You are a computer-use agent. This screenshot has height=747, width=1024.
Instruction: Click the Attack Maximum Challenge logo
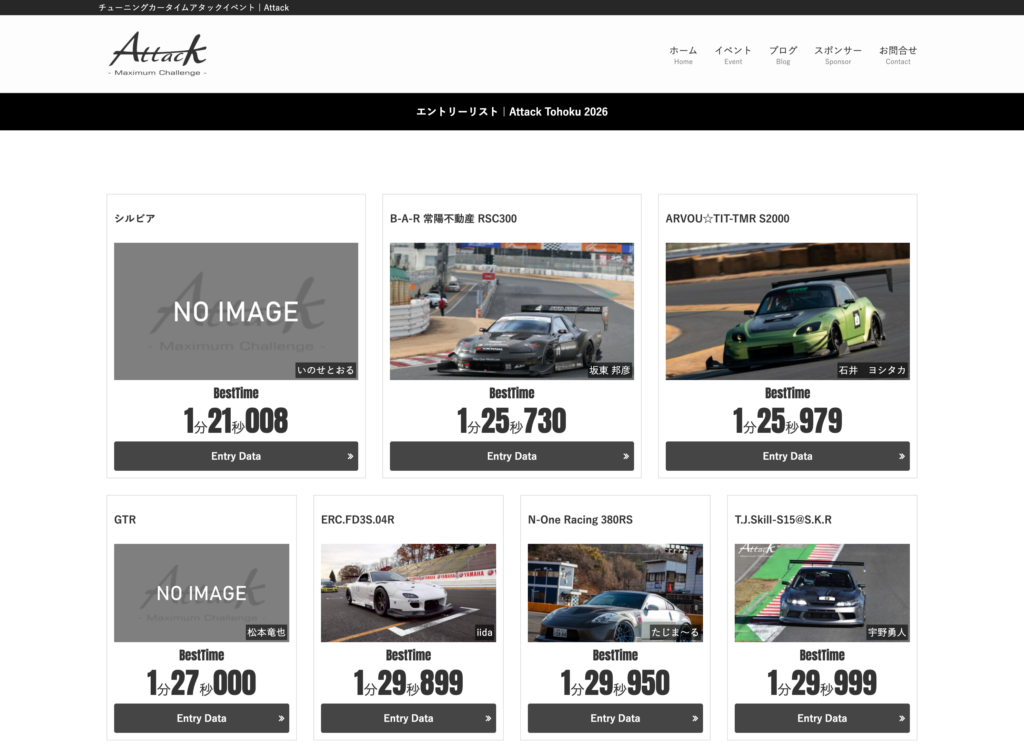(158, 53)
